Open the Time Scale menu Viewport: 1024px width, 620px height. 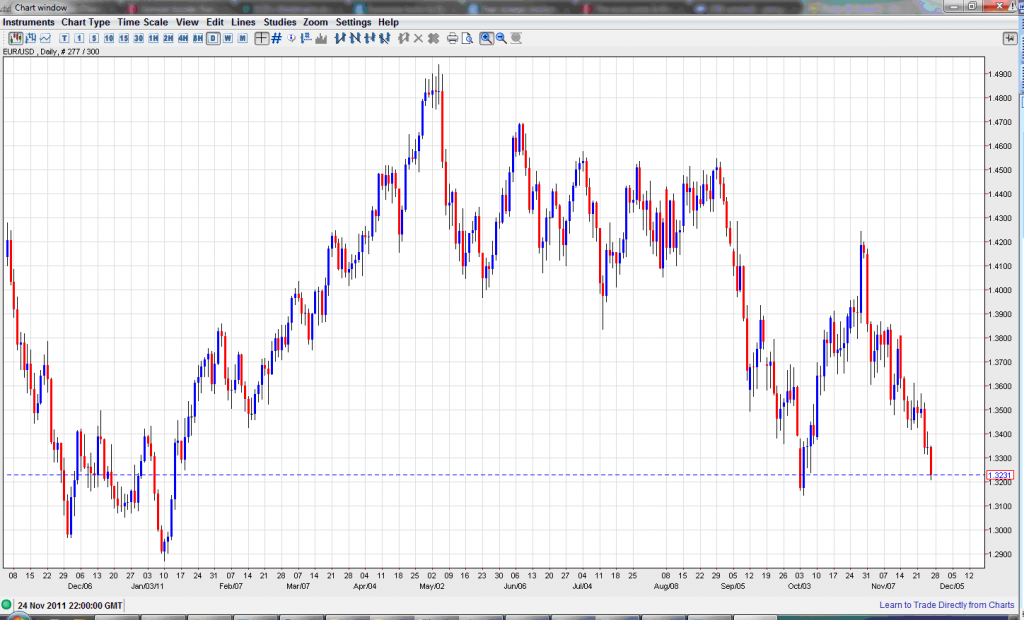click(142, 22)
